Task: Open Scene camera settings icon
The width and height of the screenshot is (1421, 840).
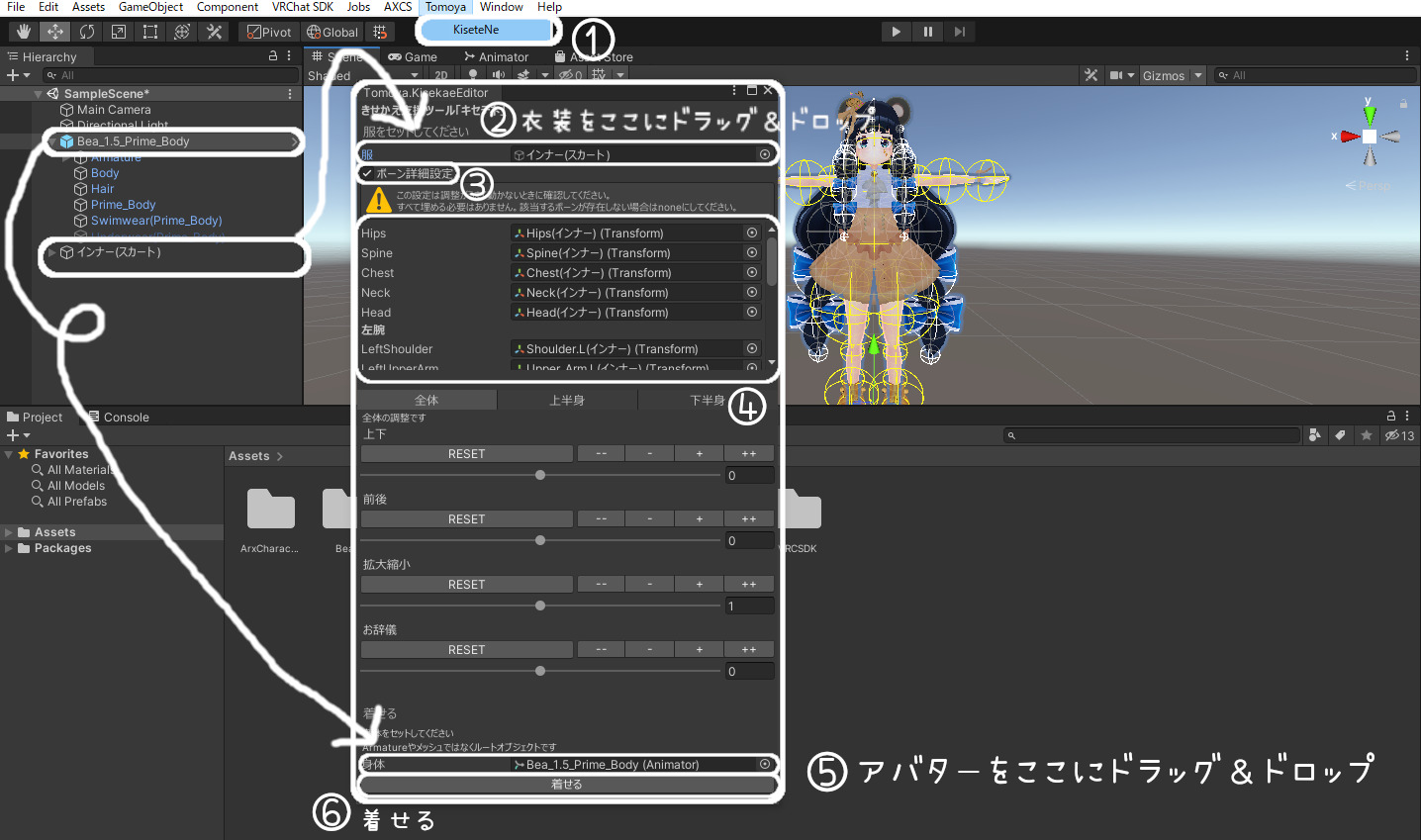Action: 1116,75
